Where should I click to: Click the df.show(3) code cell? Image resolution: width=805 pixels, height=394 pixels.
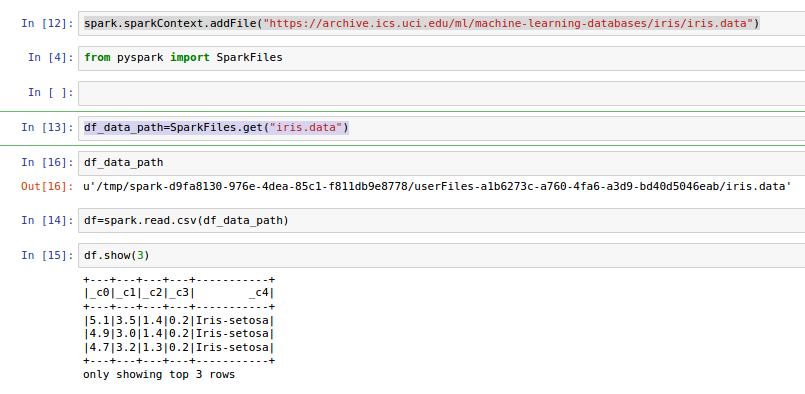tap(442, 256)
